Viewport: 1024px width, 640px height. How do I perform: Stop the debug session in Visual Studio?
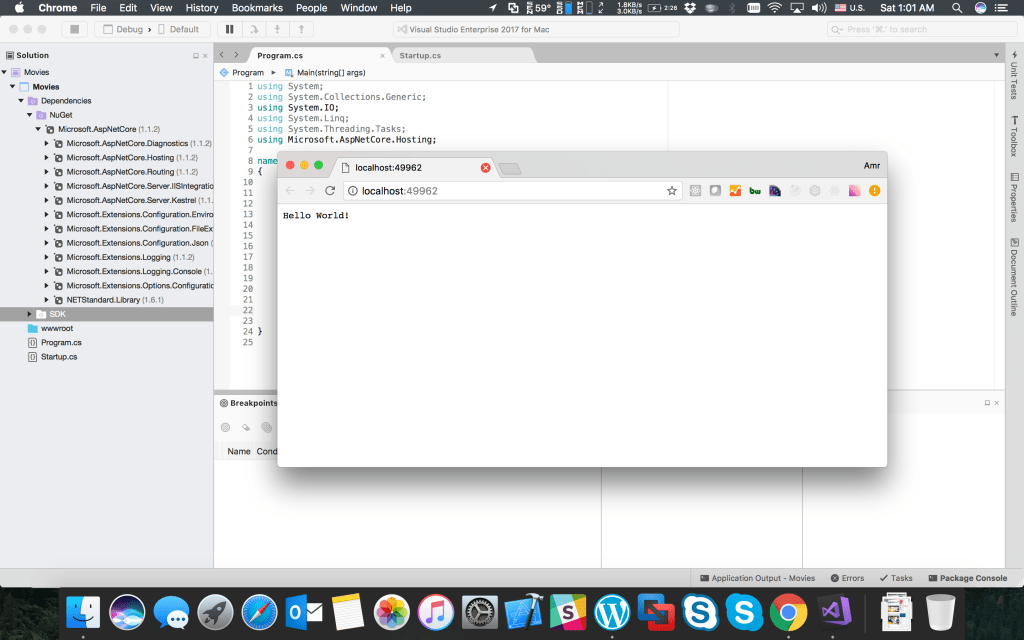(74, 29)
